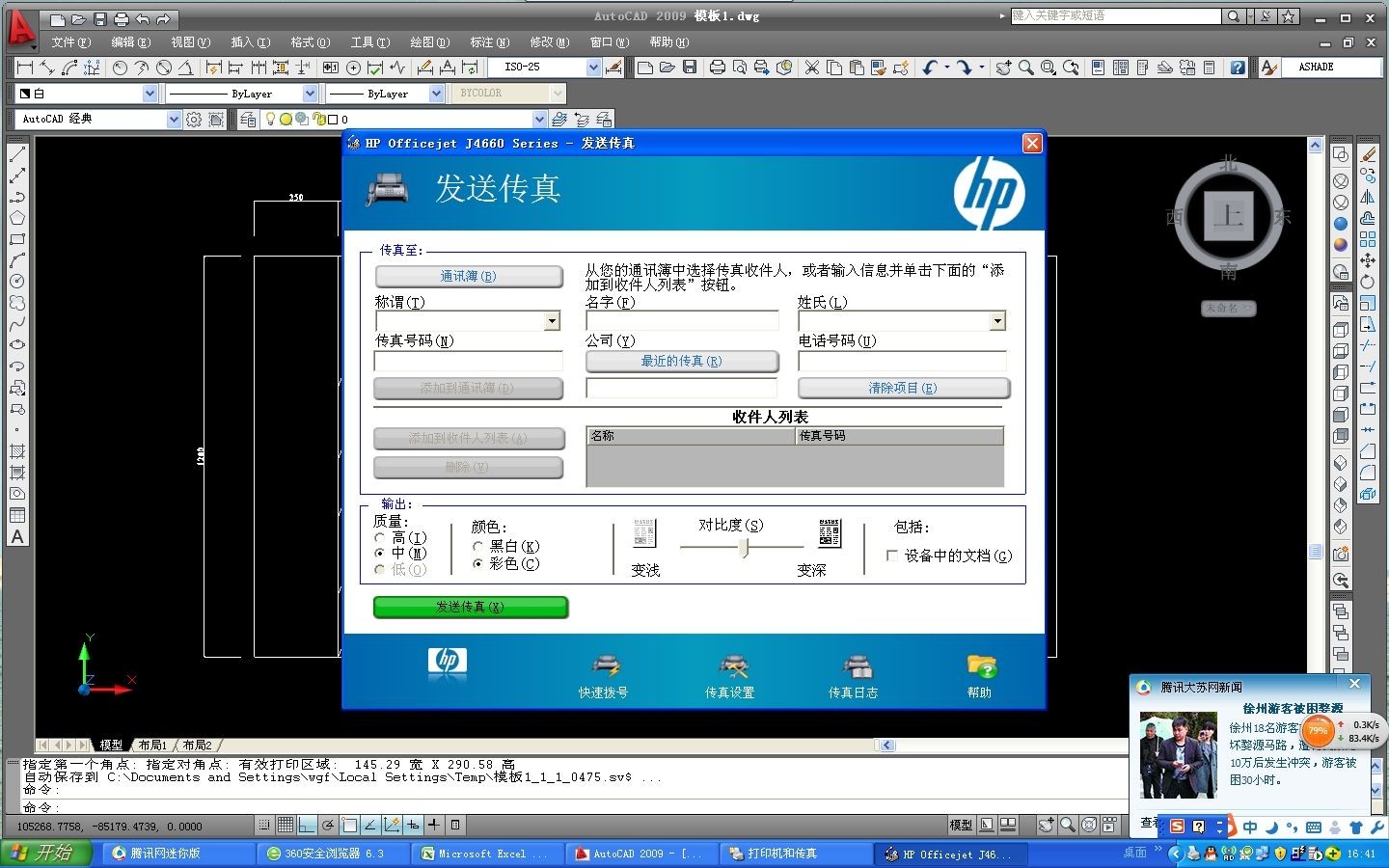Click 开始 Start button on taskbar
The image size is (1389, 868).
tap(46, 854)
